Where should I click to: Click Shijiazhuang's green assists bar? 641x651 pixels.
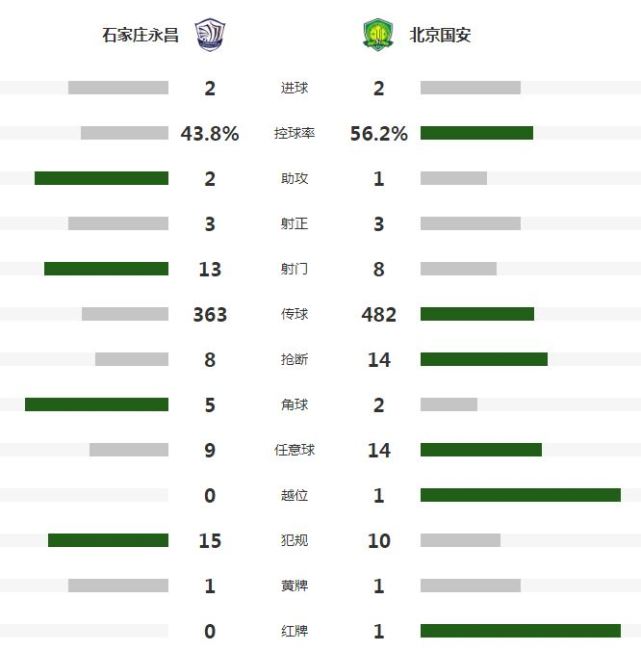pos(101,178)
